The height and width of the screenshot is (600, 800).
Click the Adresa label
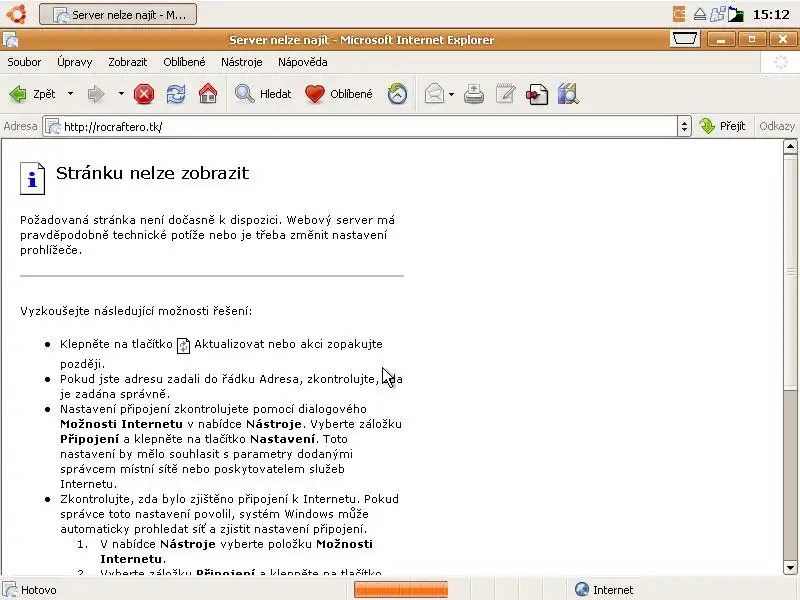(x=20, y=126)
